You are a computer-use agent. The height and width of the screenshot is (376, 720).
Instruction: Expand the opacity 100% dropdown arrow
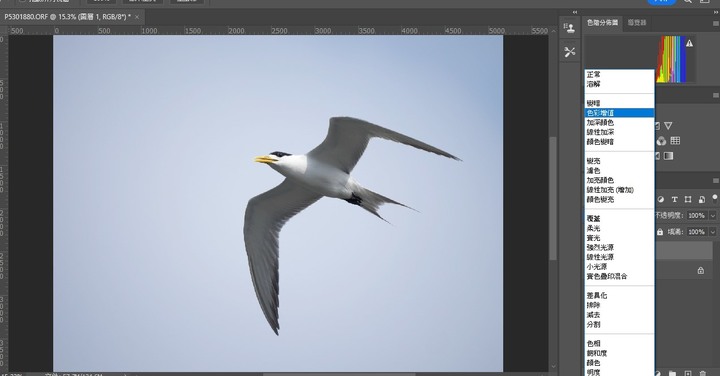(713, 215)
